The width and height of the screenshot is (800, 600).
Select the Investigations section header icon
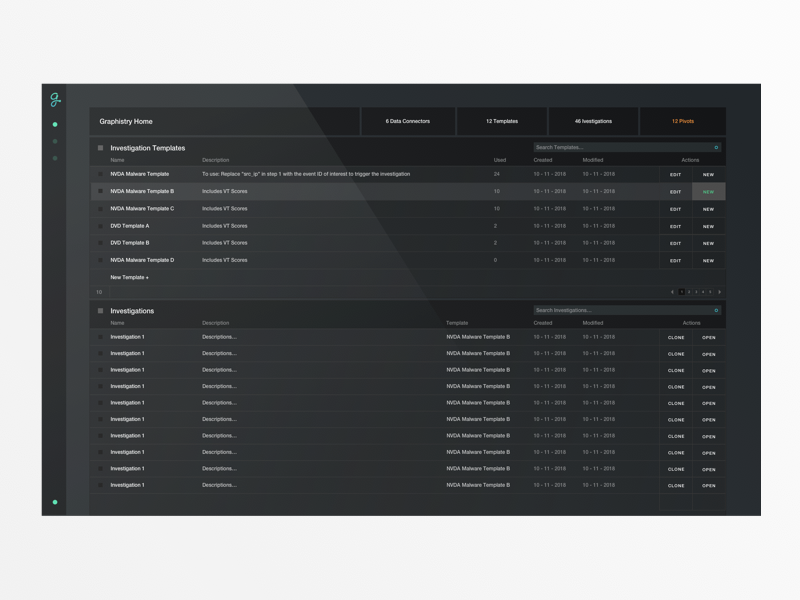100,311
